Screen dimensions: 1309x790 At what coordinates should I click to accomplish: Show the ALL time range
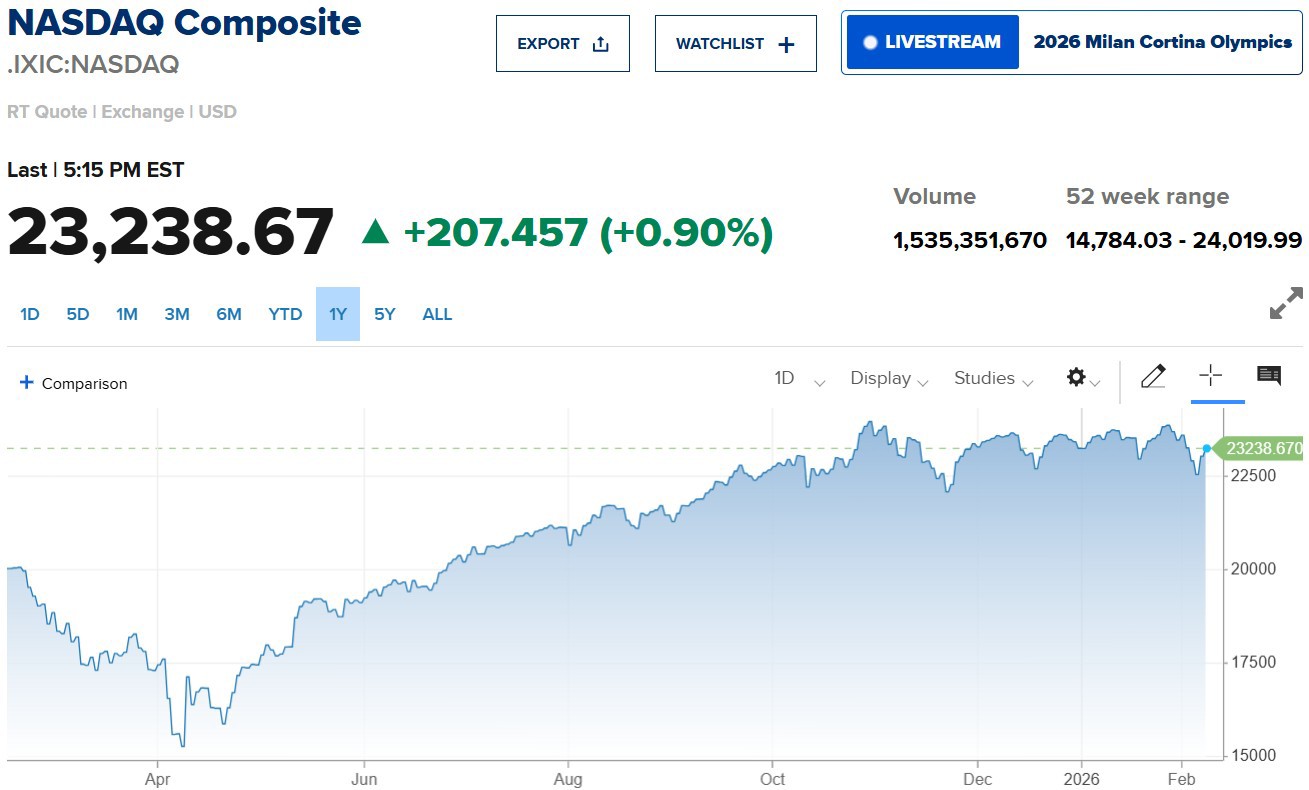click(437, 314)
